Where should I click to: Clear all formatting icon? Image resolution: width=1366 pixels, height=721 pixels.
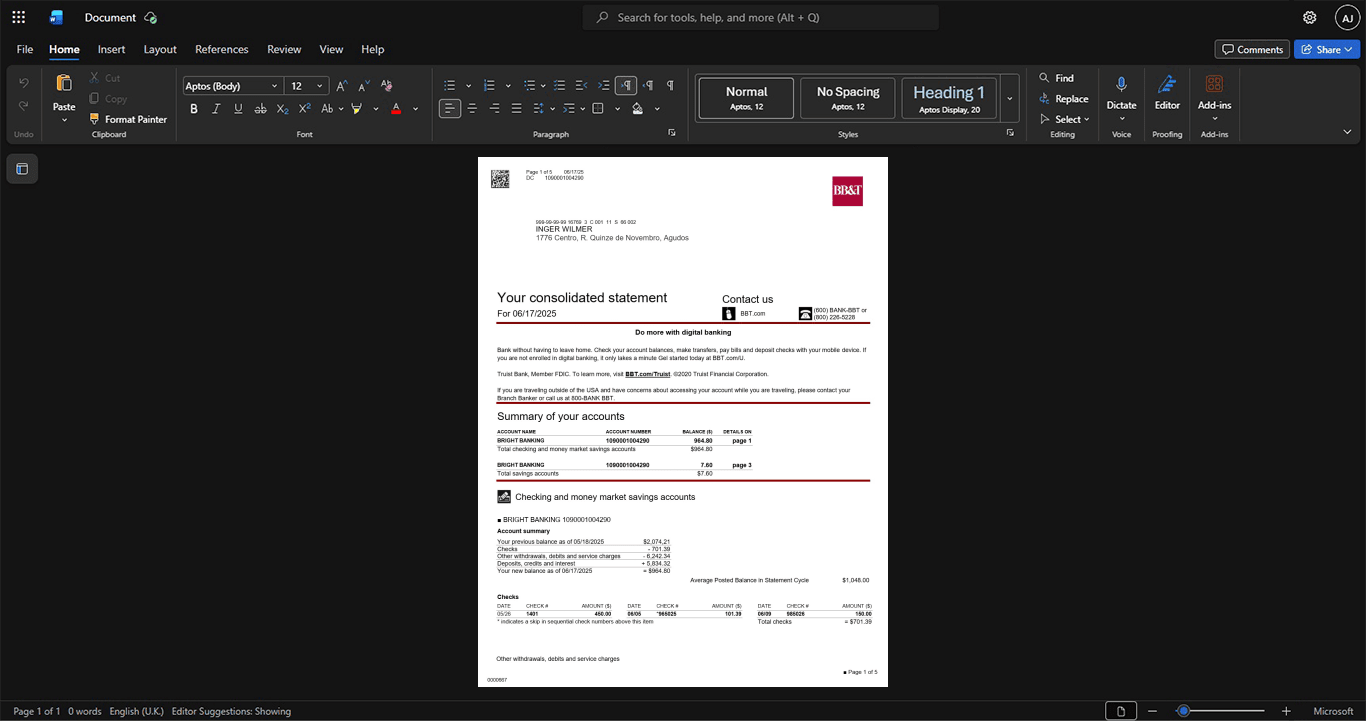point(387,86)
